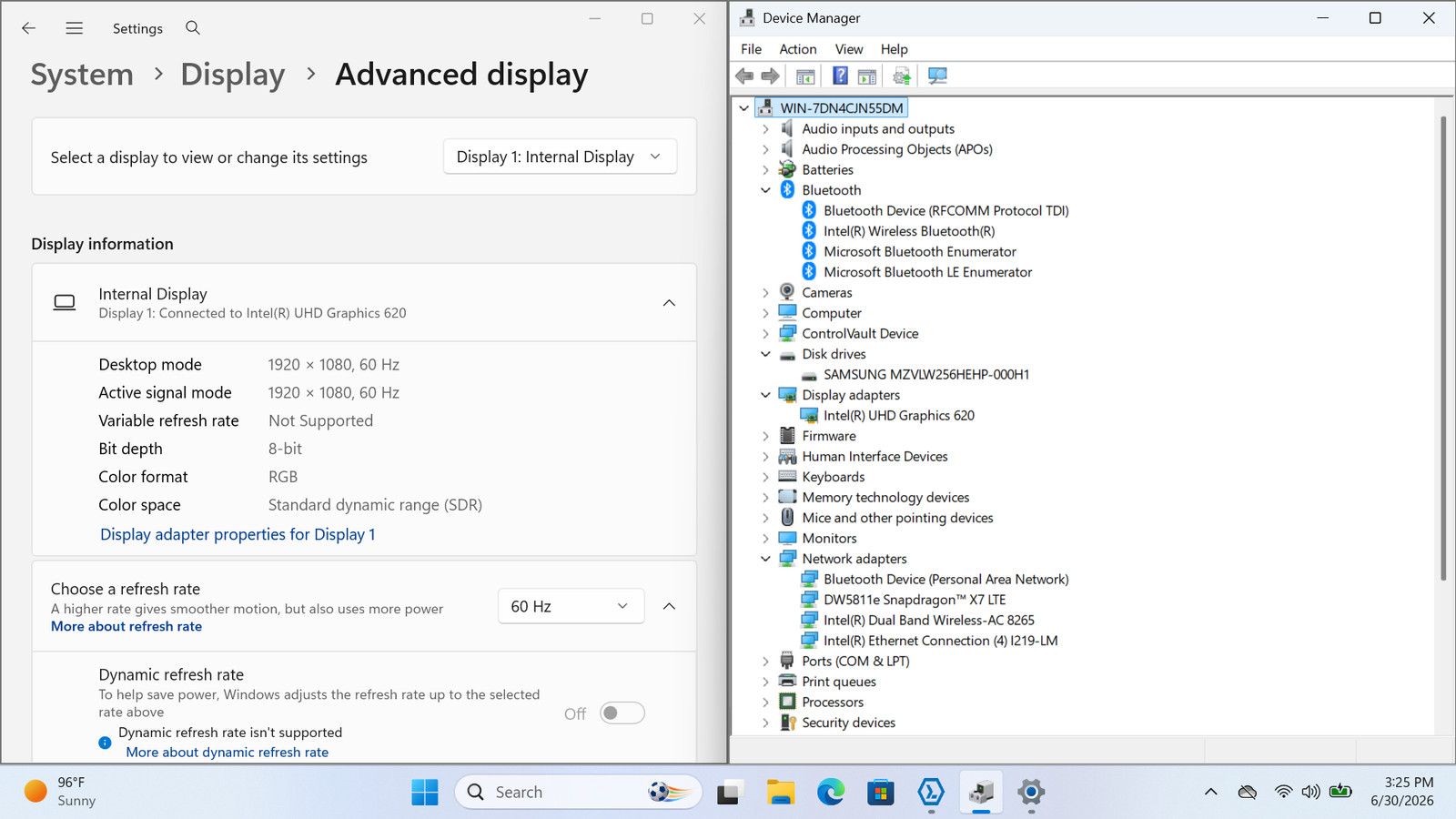Select Microsoft Bluetooth Enumerator entry
Image resolution: width=1456 pixels, height=819 pixels.
click(920, 252)
